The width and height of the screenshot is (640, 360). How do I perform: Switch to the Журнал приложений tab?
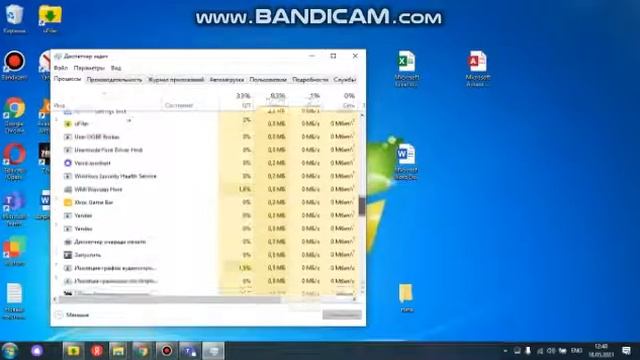pyautogui.click(x=176, y=80)
